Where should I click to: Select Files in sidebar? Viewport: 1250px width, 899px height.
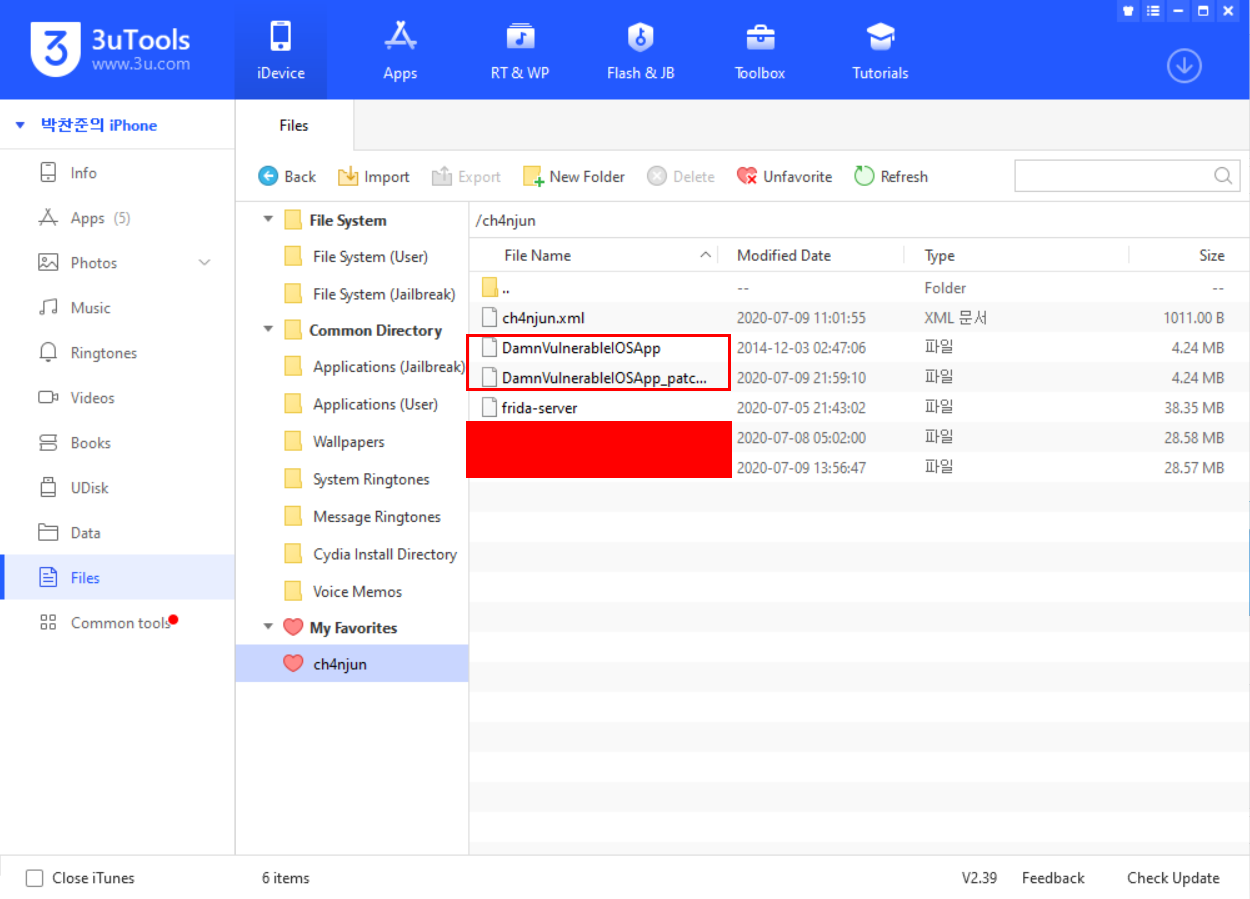(x=117, y=578)
